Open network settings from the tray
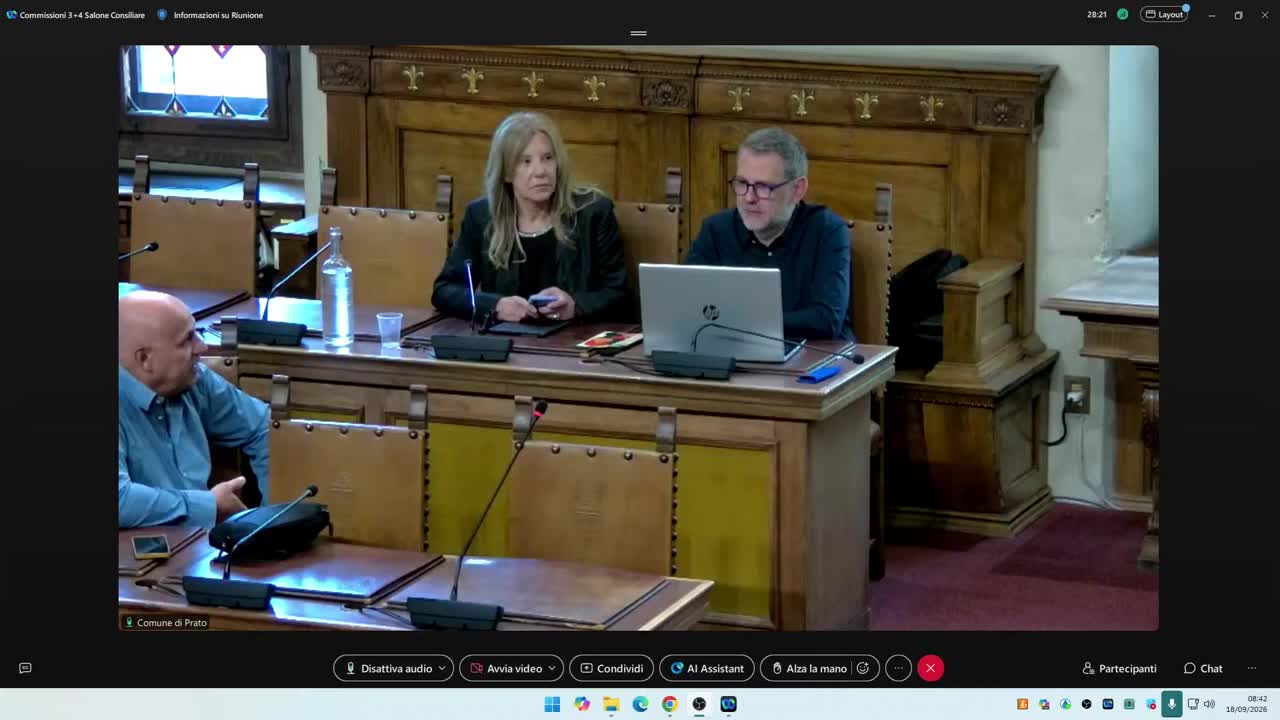This screenshot has width=1280, height=720. point(1193,704)
